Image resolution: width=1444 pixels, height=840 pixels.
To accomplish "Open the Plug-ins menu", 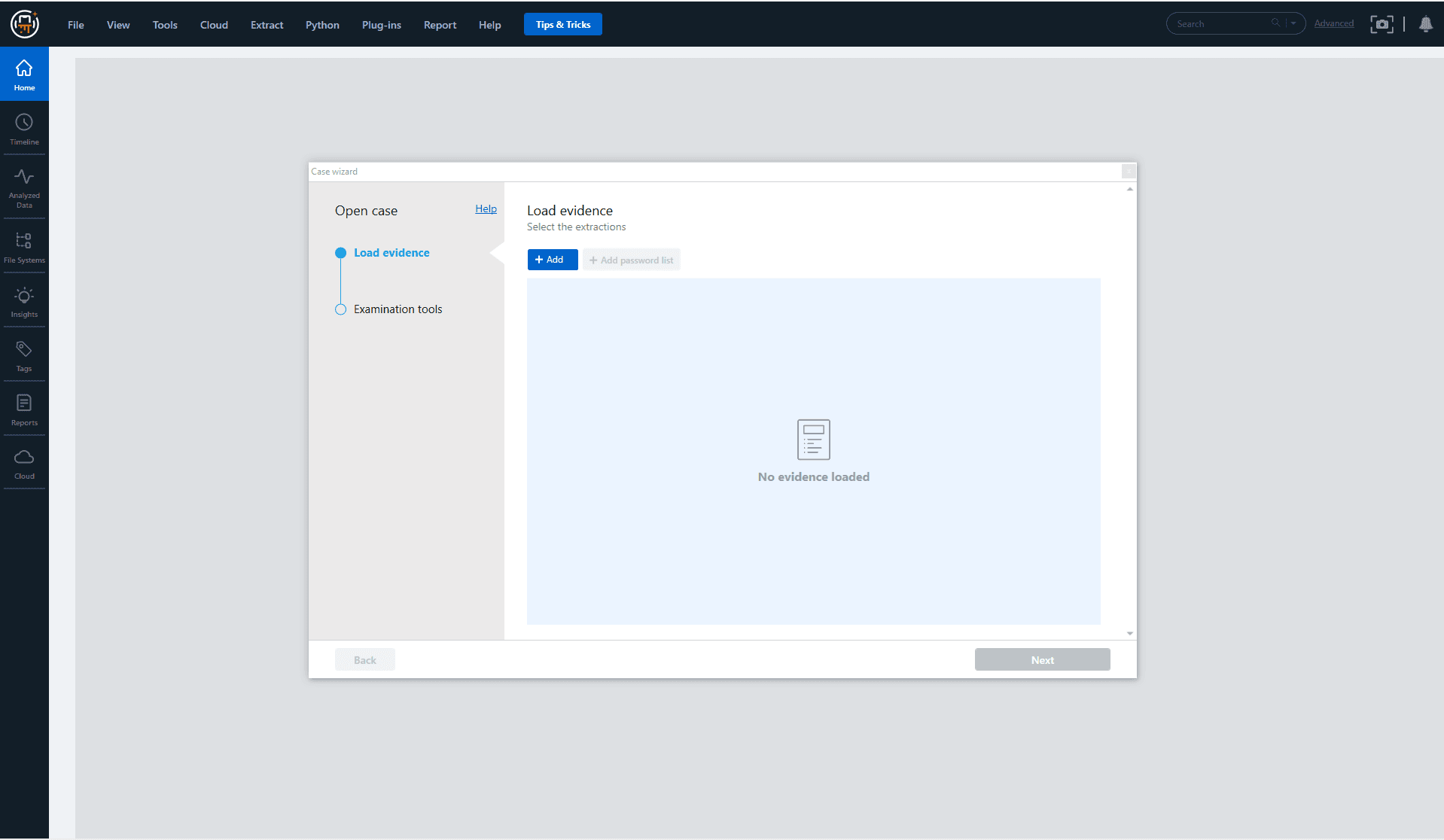I will tap(381, 25).
